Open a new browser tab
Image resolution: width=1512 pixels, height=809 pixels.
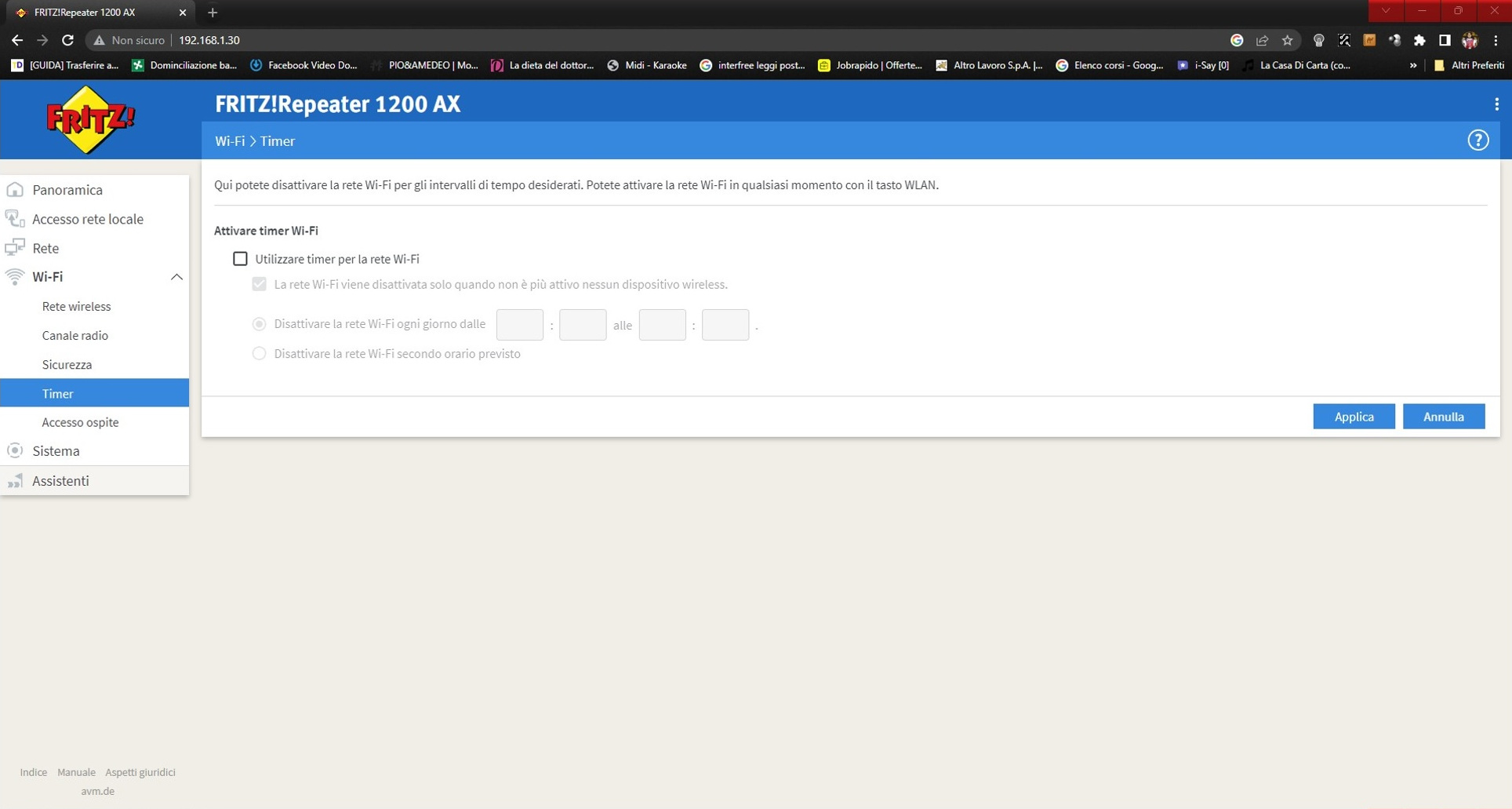(213, 13)
